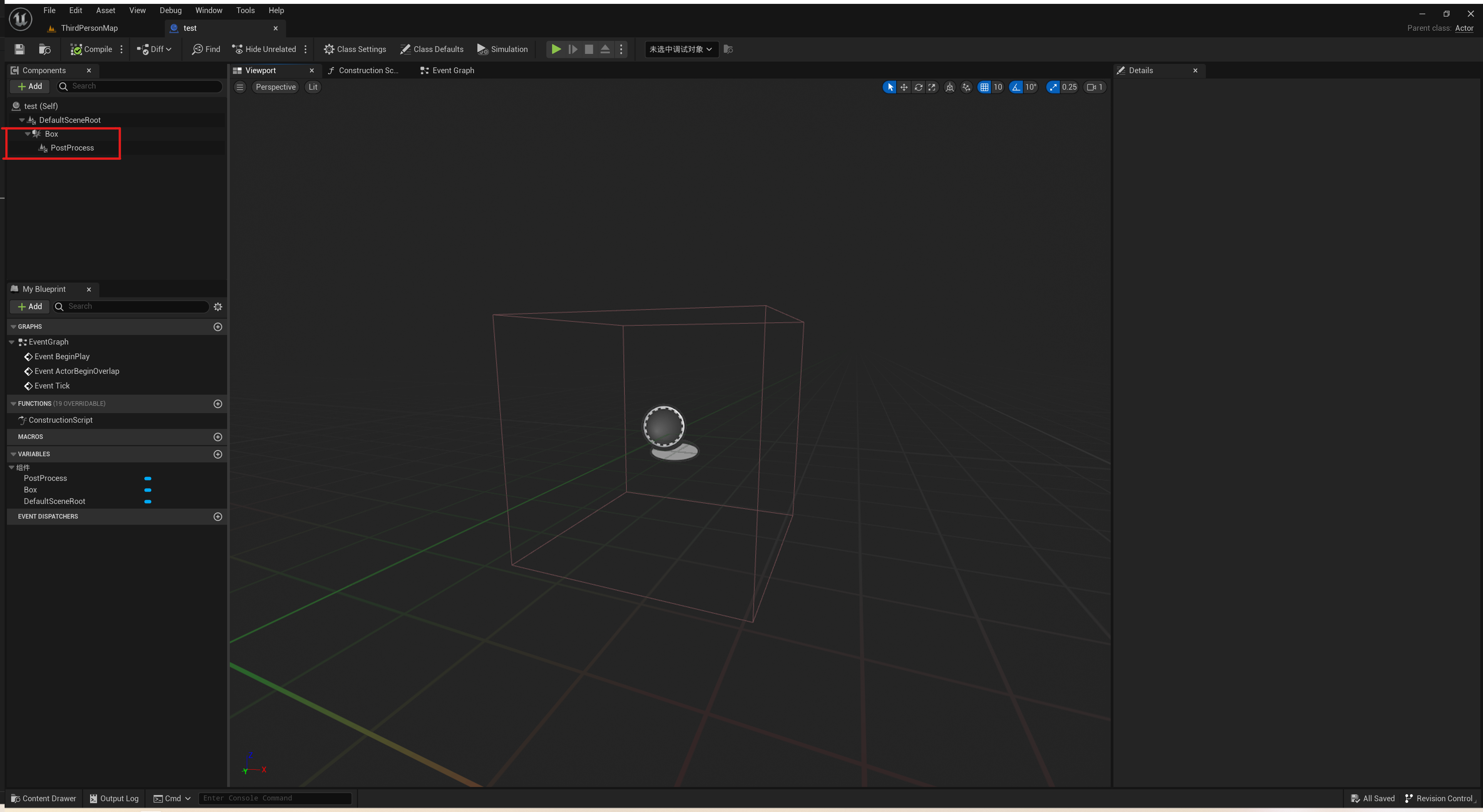The height and width of the screenshot is (812, 1483).
Task: Choose the Select mode cursor tool
Action: tap(889, 87)
